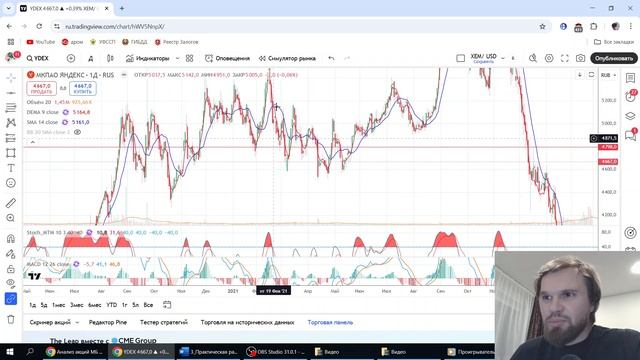Open the Тестер стратегий tab
The image size is (640, 360).
164,322
